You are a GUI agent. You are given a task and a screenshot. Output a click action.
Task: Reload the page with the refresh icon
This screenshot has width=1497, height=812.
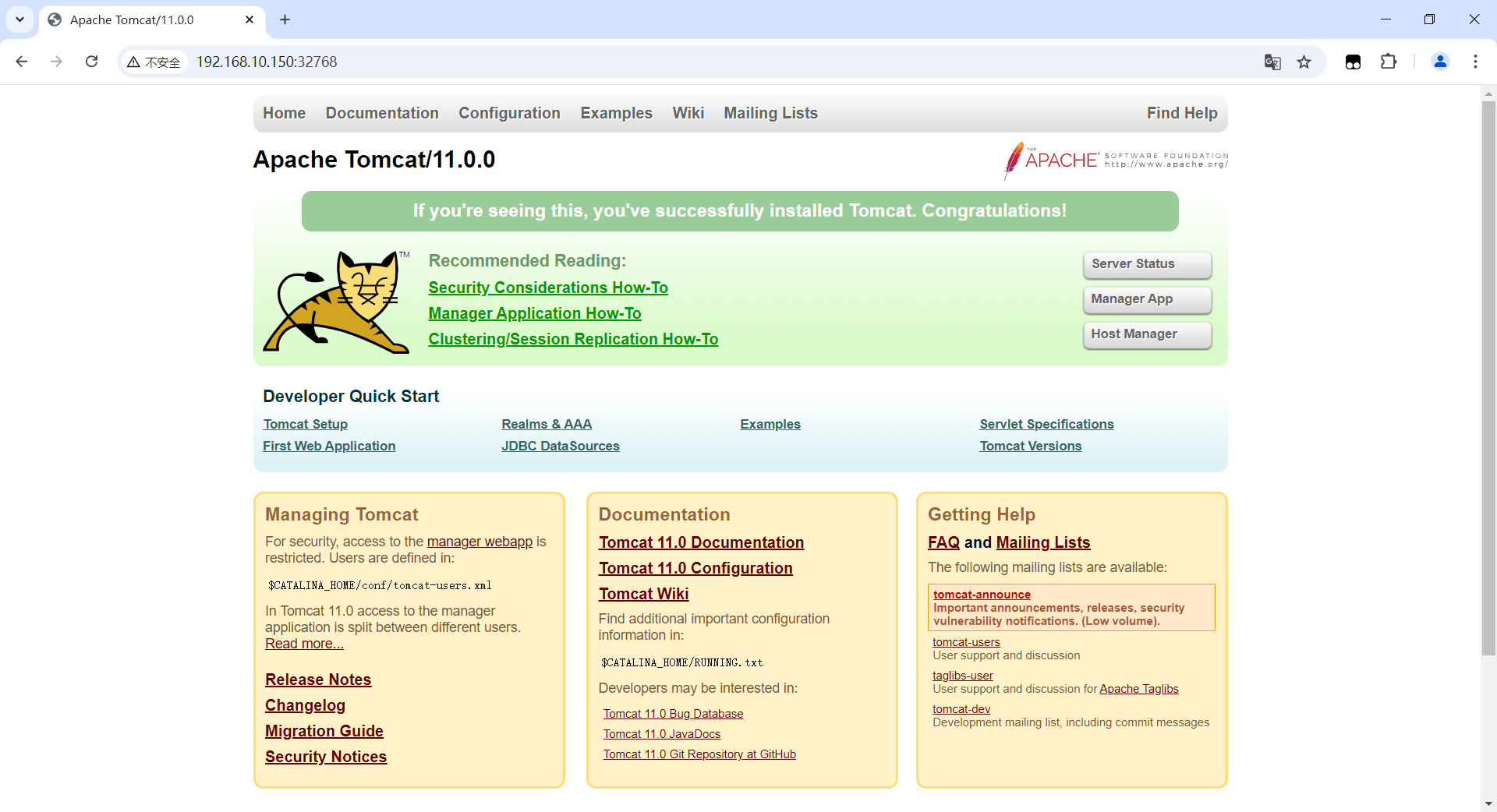(91, 62)
